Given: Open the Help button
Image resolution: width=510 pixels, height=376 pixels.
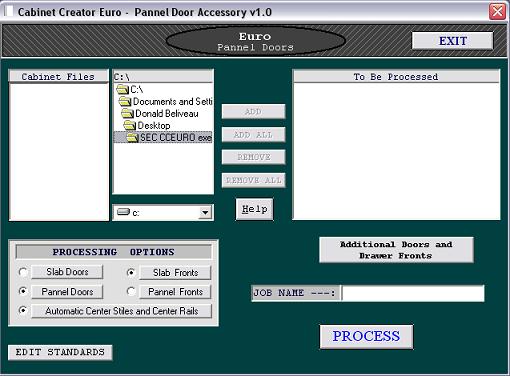Looking at the screenshot, I should 254,209.
